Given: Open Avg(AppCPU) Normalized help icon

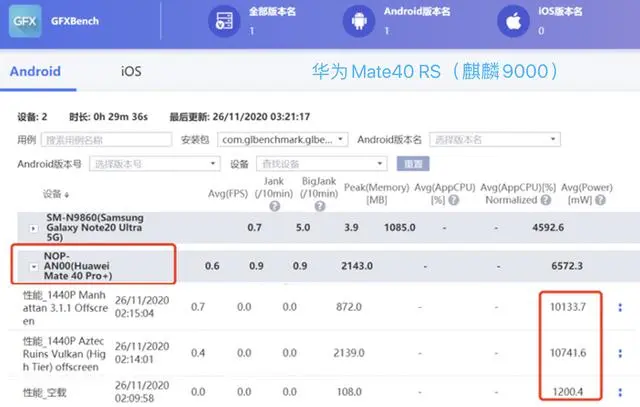Looking at the screenshot, I should tap(546, 200).
